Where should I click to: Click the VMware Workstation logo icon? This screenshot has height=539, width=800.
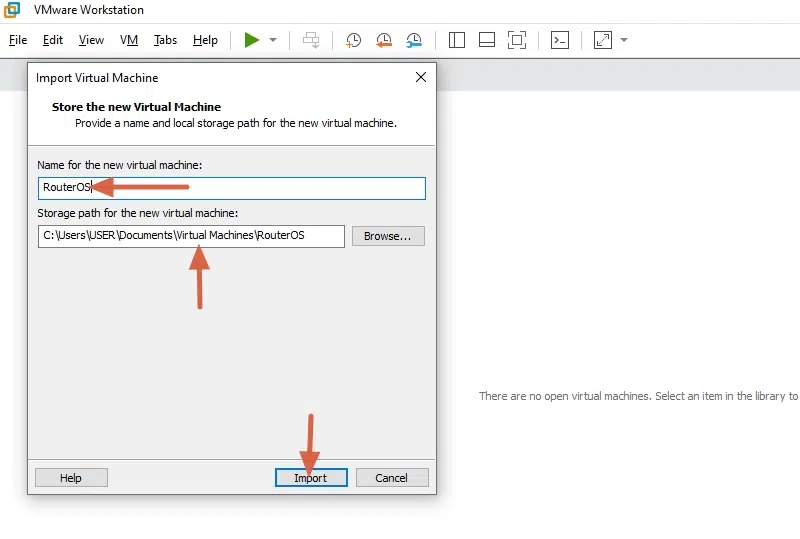click(x=12, y=10)
